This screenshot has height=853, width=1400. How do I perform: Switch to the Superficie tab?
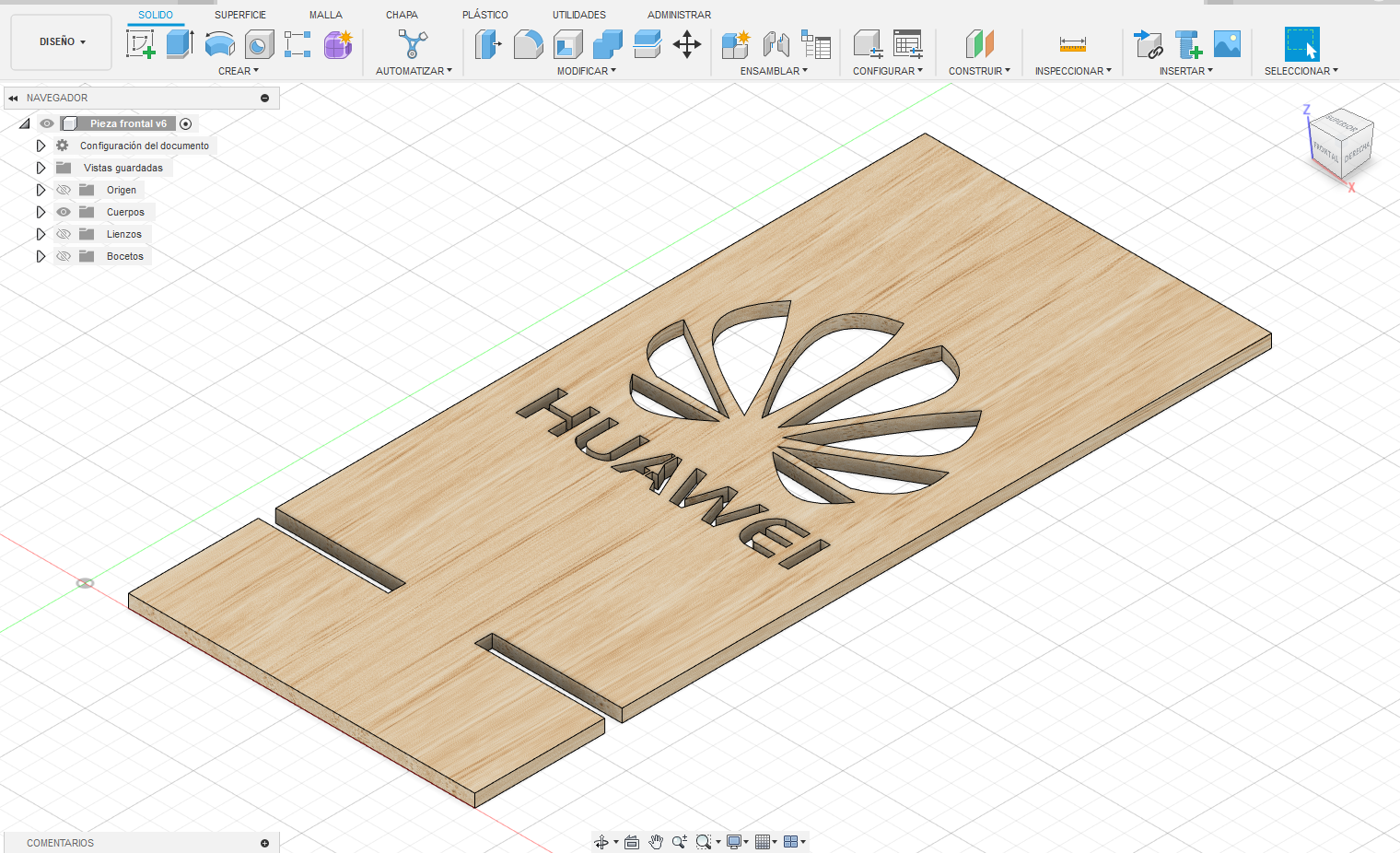click(x=240, y=15)
